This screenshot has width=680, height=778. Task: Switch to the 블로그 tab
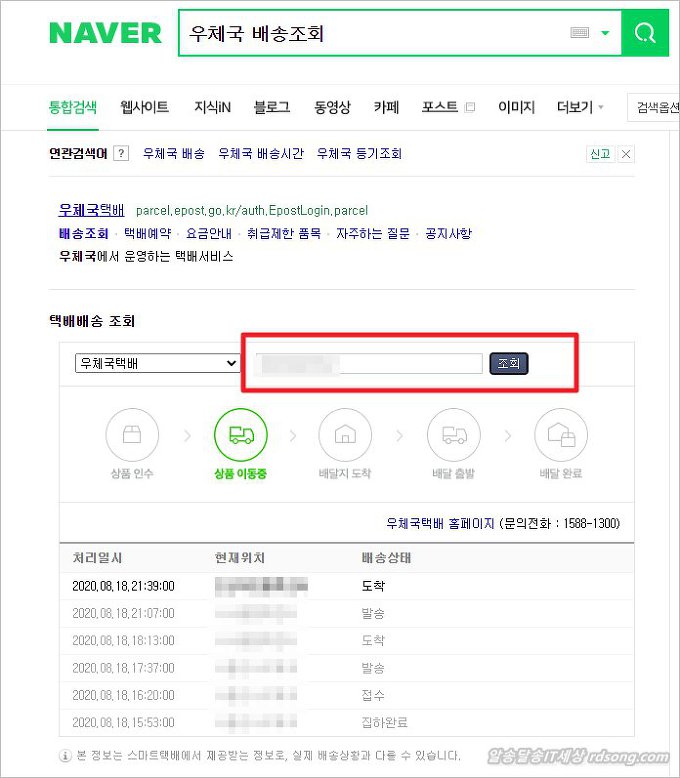(271, 107)
